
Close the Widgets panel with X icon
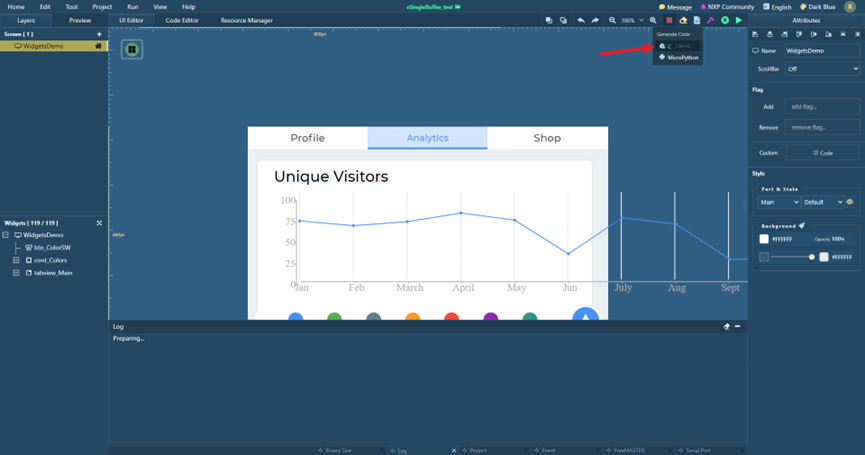[99, 223]
